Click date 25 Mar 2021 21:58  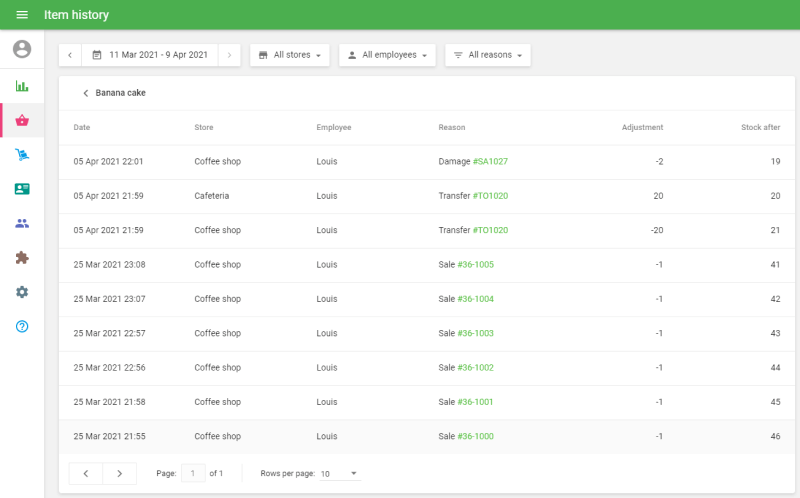pos(109,402)
